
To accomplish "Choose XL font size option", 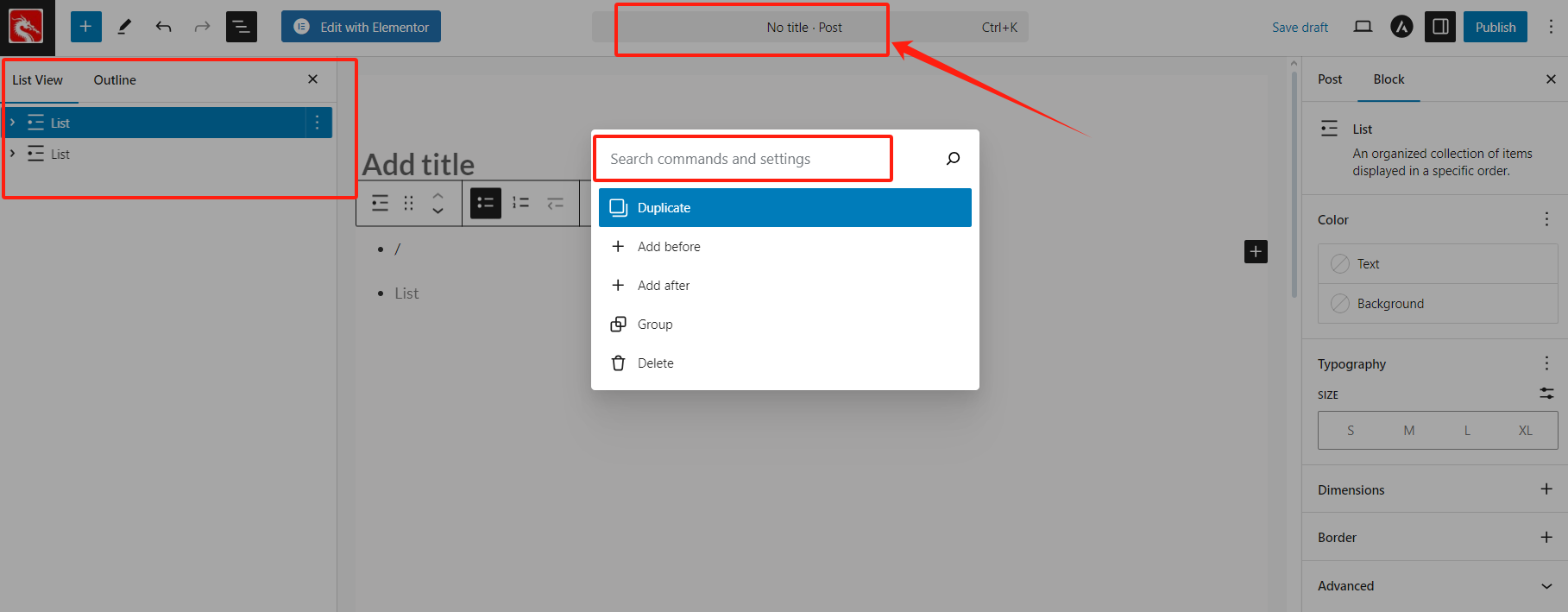I will [x=1525, y=431].
